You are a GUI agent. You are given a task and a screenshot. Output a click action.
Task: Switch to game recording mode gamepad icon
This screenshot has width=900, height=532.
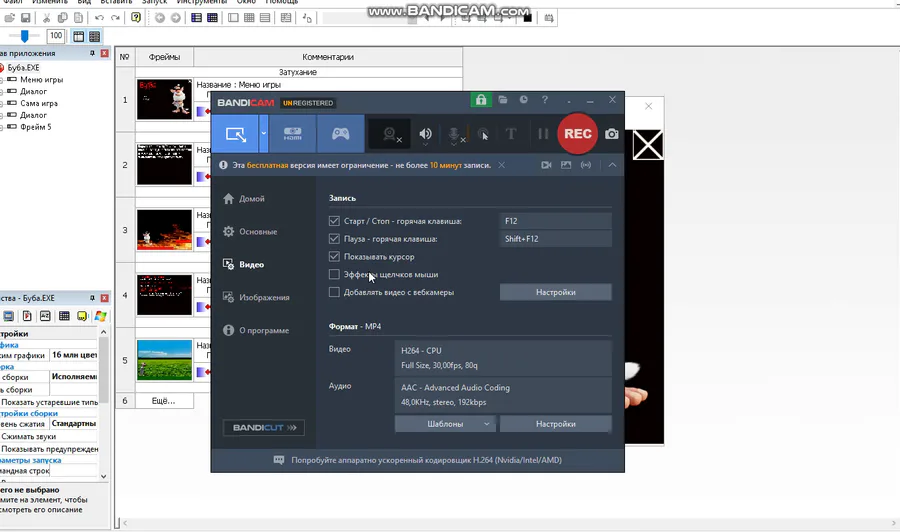point(340,134)
